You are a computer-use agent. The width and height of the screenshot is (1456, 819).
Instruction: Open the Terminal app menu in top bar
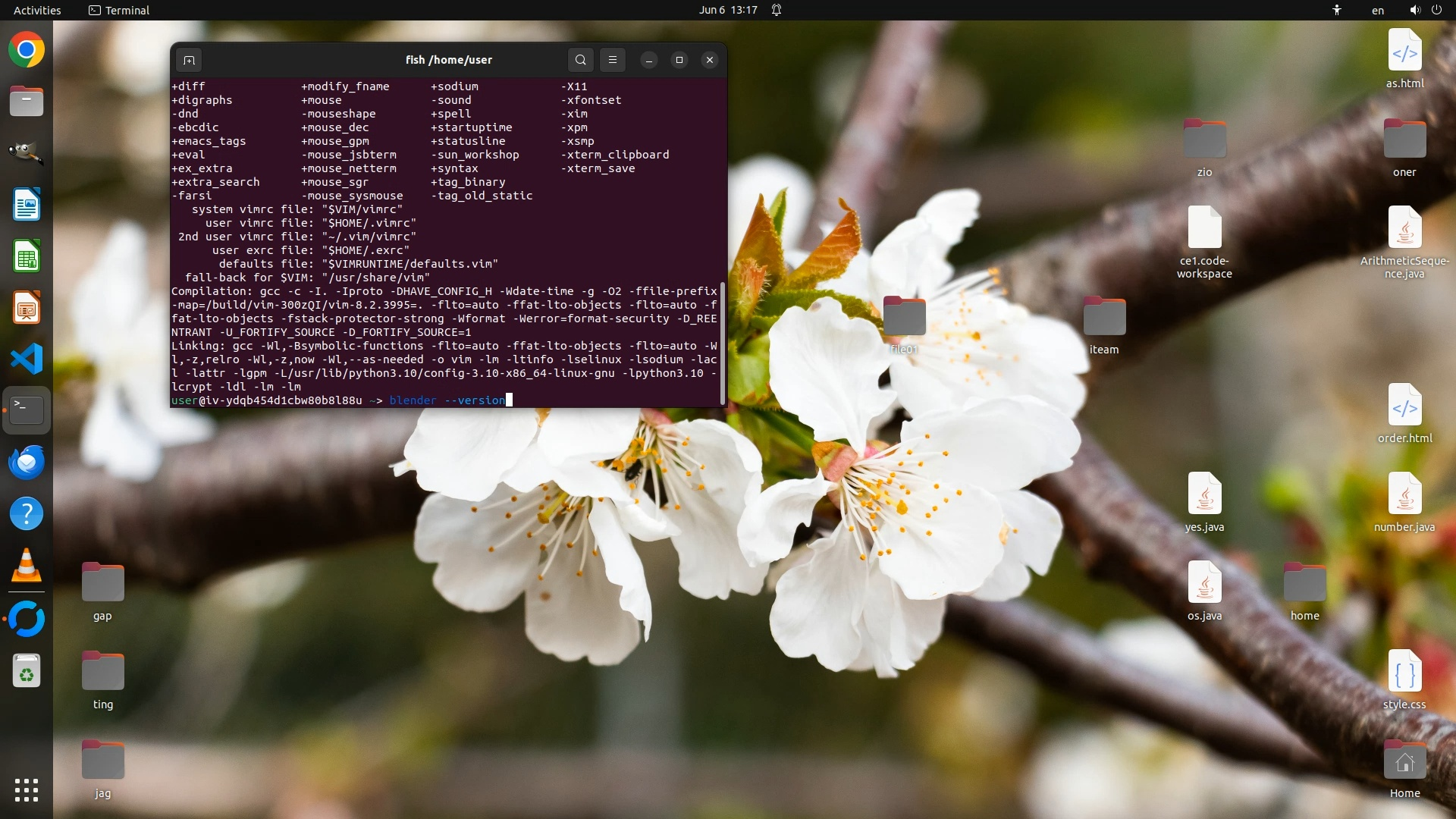click(x=119, y=10)
